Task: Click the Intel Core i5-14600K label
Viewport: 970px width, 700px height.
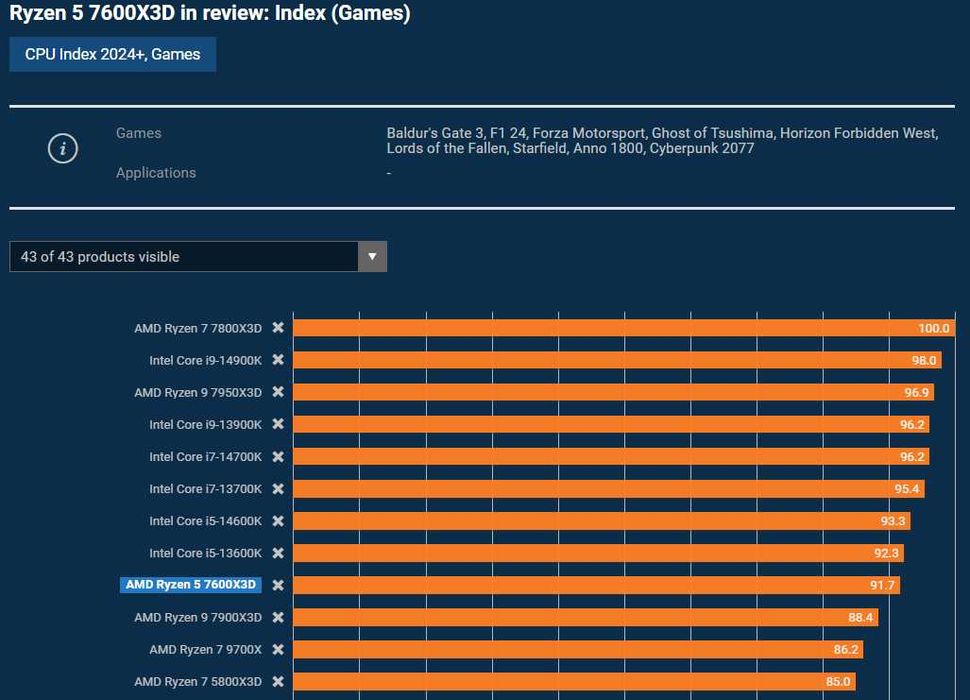Action: (x=205, y=521)
